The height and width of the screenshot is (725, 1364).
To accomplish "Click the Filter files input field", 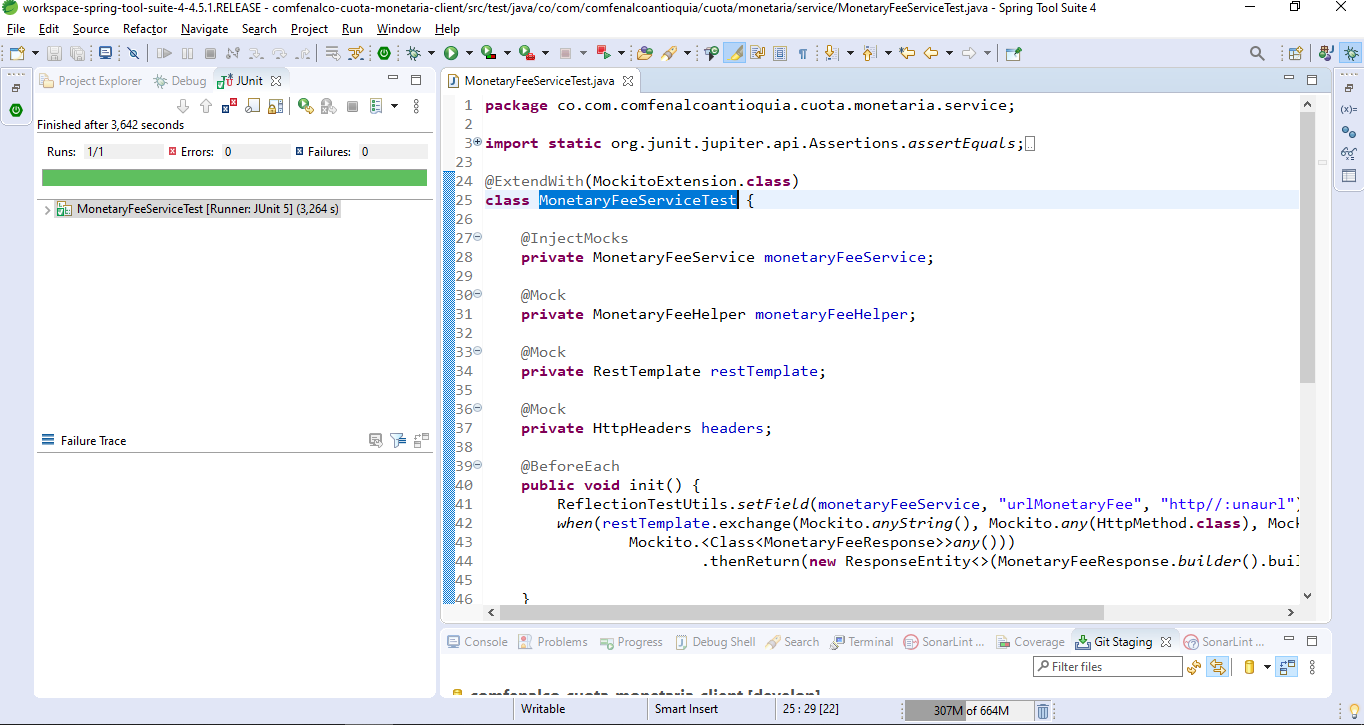I will pyautogui.click(x=1108, y=666).
